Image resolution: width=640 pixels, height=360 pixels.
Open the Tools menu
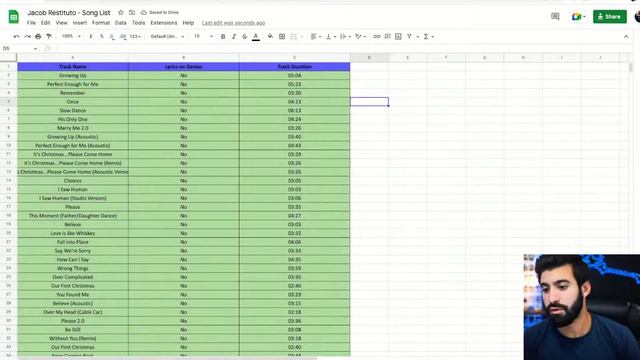138,23
